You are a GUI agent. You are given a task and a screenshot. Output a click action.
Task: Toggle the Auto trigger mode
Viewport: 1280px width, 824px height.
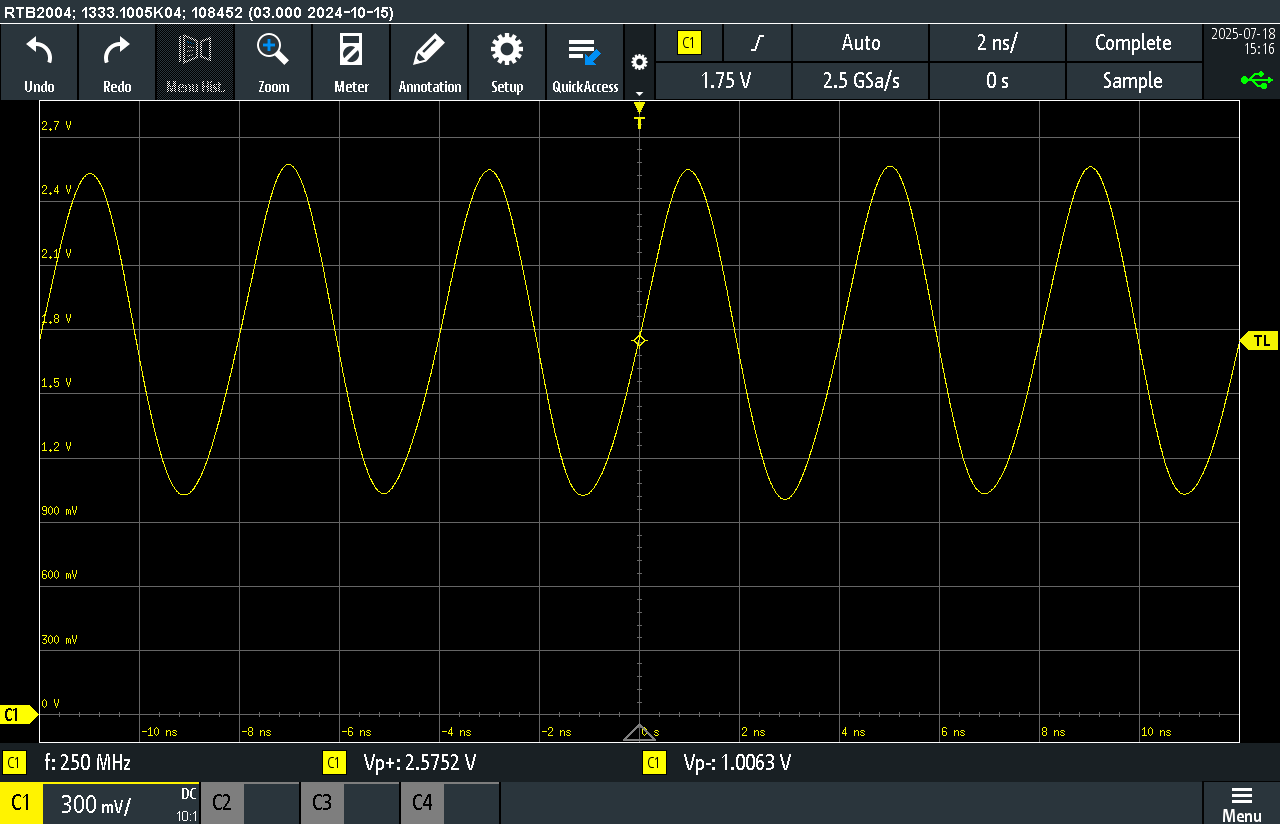[861, 43]
